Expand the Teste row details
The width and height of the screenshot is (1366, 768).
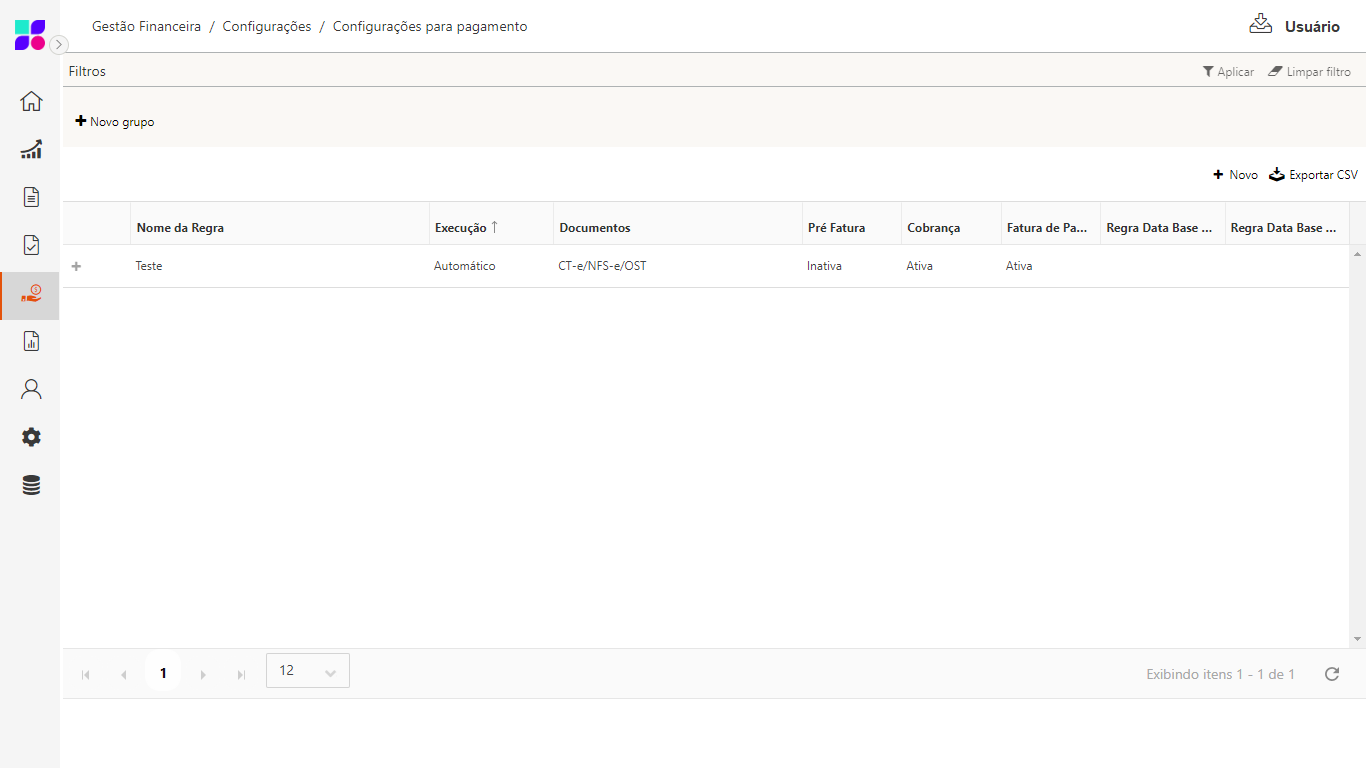pos(76,266)
